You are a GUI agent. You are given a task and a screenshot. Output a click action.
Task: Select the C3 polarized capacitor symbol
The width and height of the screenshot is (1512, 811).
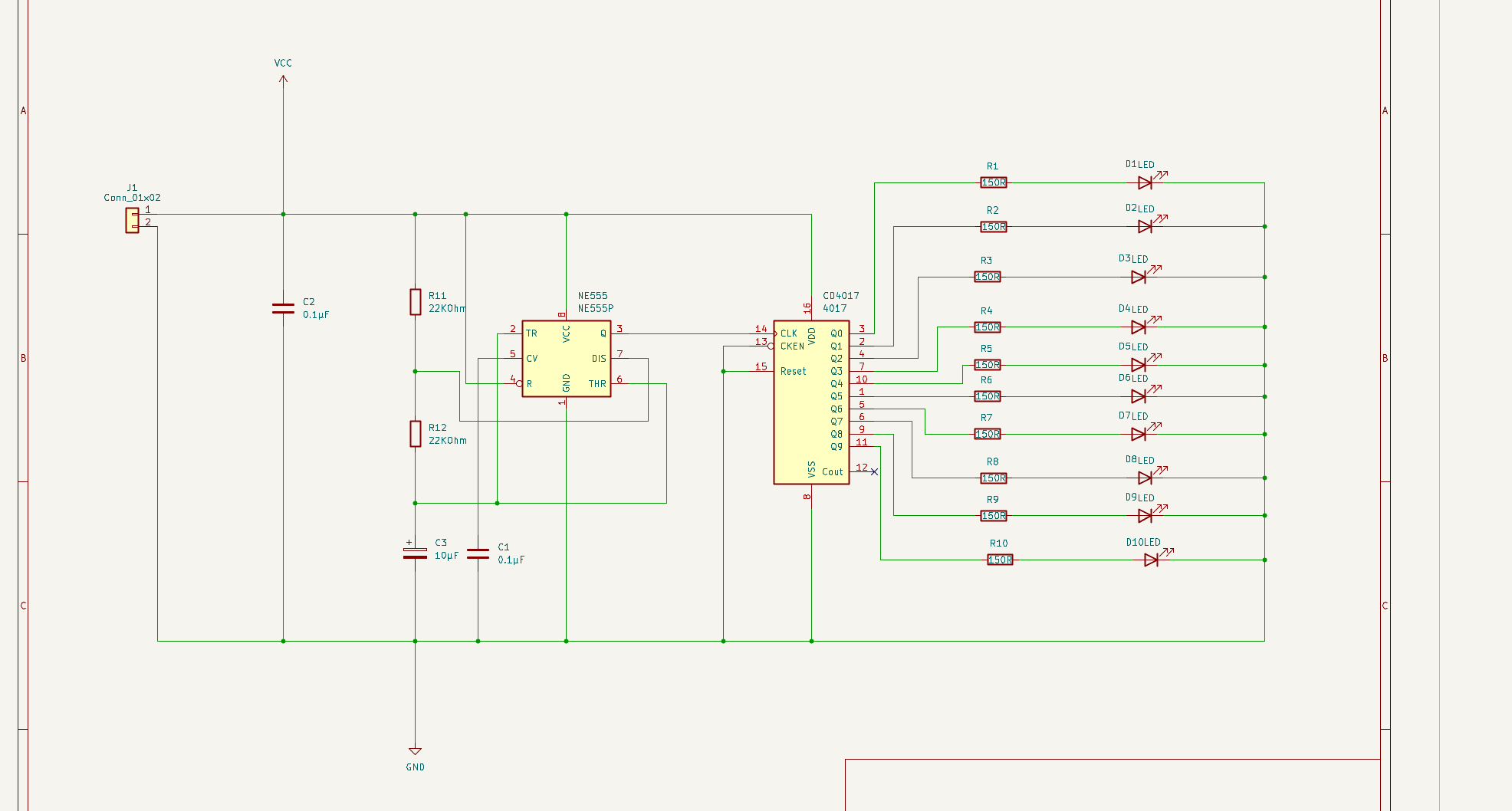point(415,553)
